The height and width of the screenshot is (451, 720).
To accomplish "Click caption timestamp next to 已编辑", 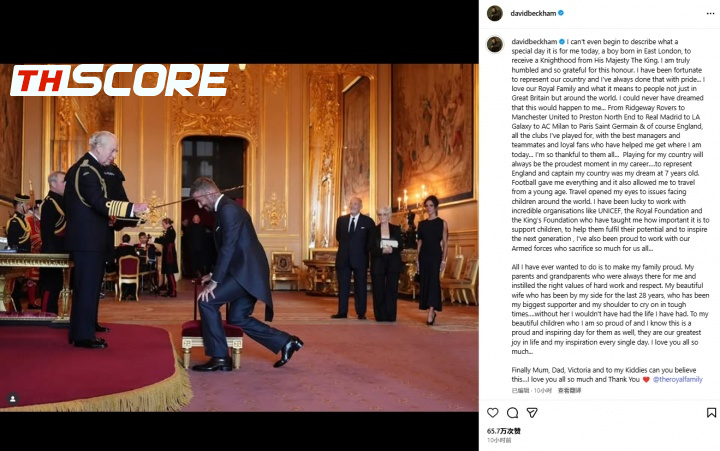I will (x=543, y=390).
